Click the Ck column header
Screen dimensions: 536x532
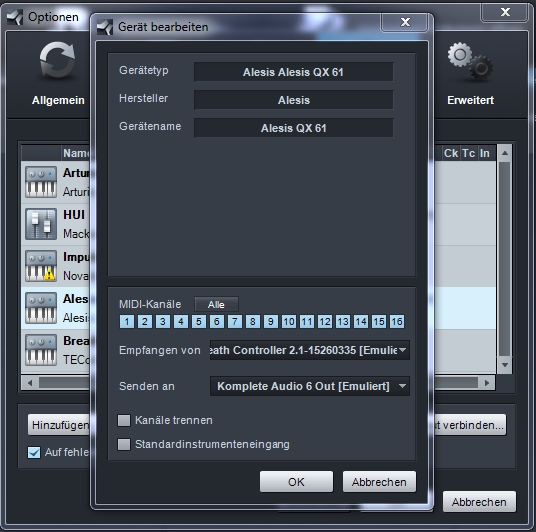(x=451, y=153)
